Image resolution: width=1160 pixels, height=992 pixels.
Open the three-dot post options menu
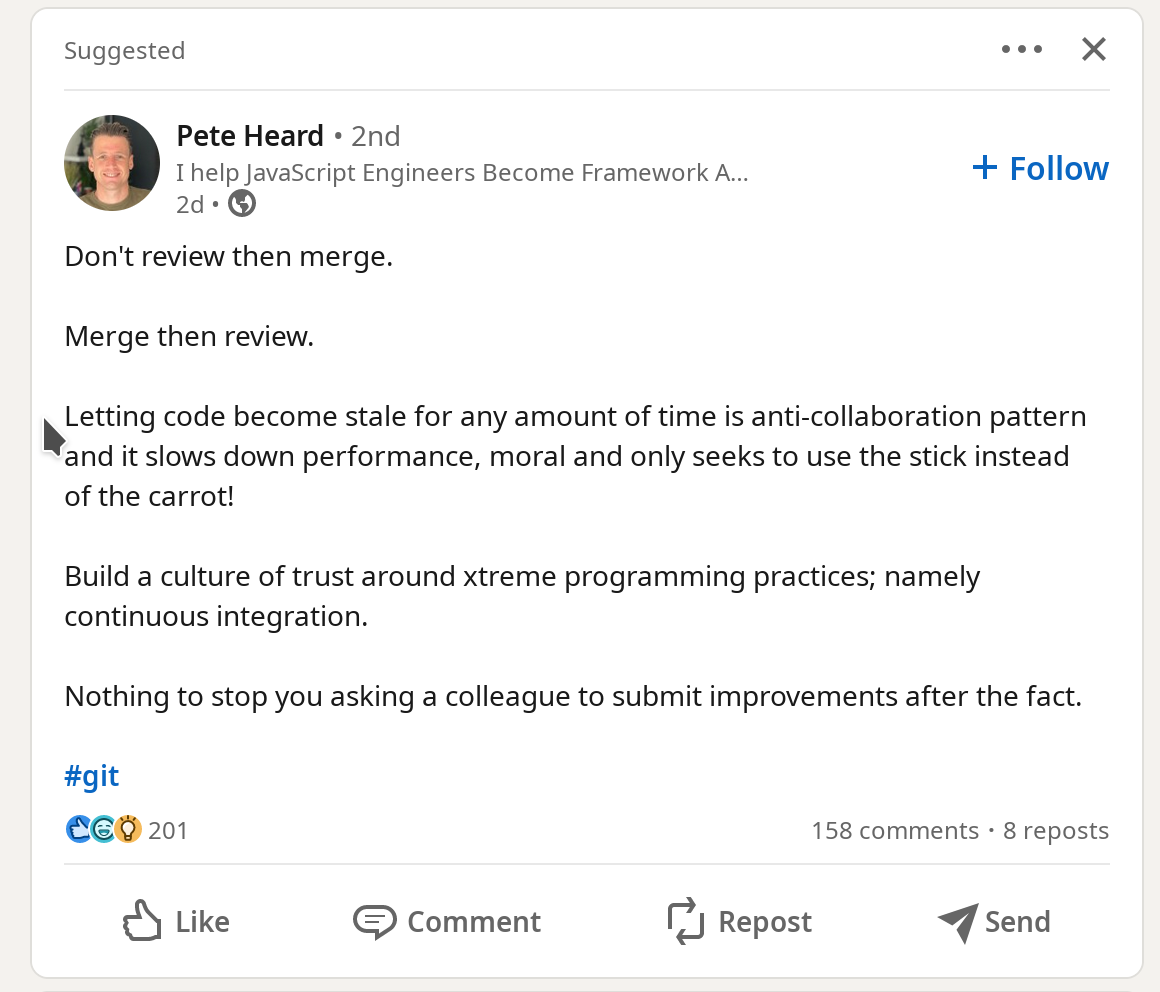click(x=1021, y=49)
